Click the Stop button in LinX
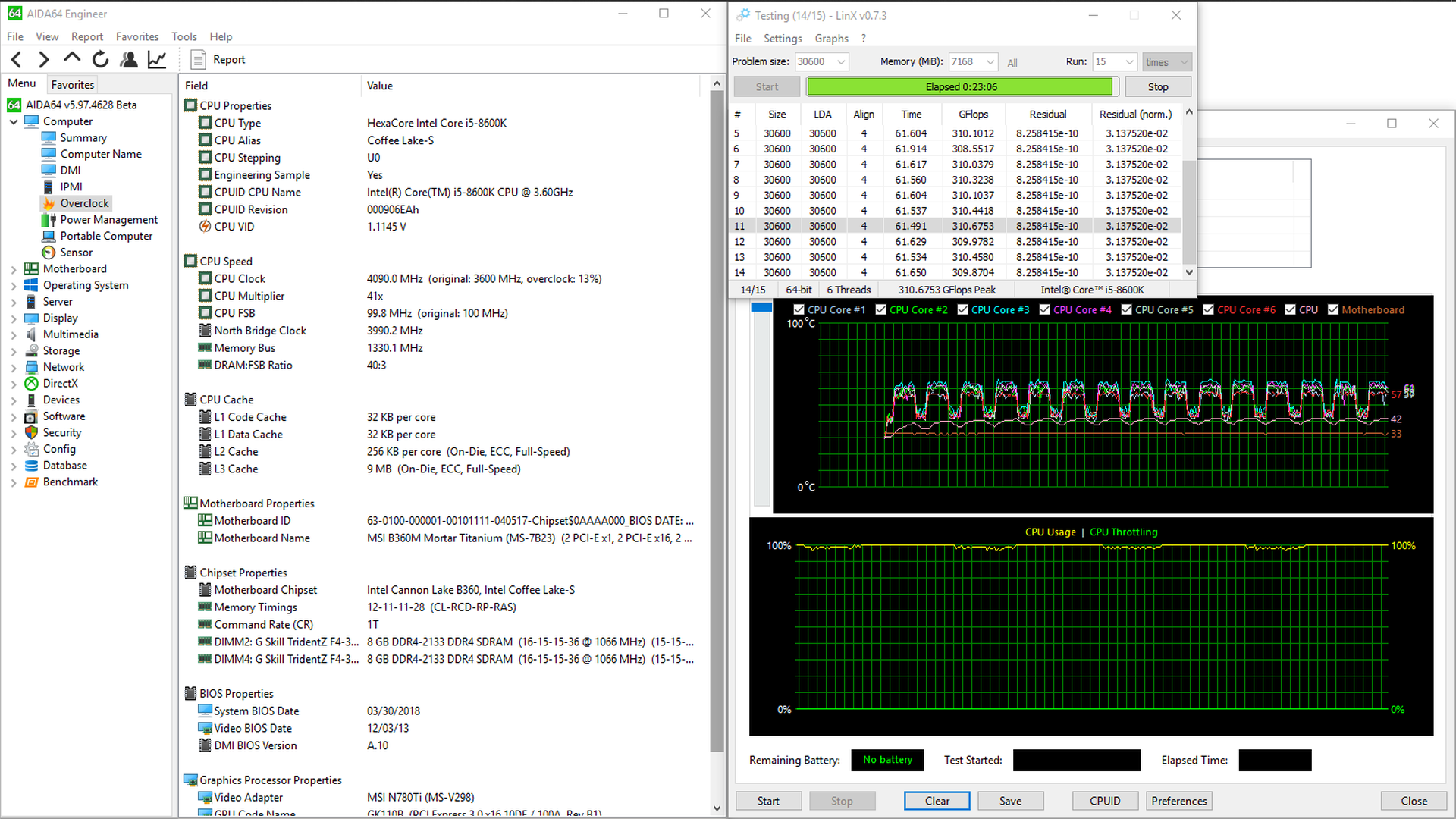The height and width of the screenshot is (819, 1456). click(x=1158, y=87)
